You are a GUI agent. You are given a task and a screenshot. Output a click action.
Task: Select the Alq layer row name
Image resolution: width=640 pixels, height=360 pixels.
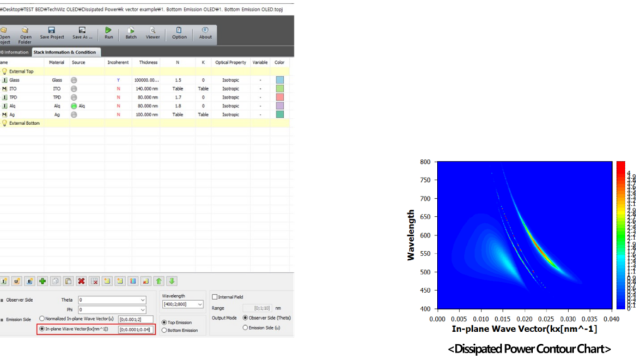(13, 106)
